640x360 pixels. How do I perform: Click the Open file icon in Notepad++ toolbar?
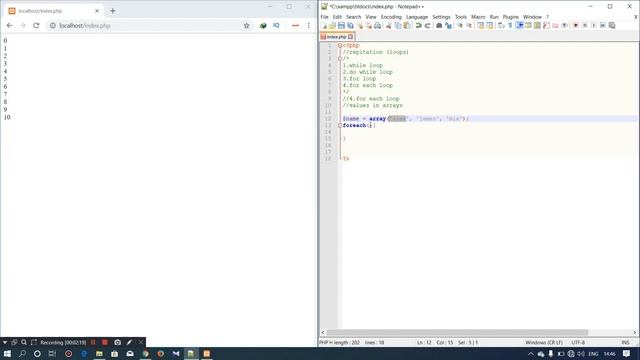332,26
